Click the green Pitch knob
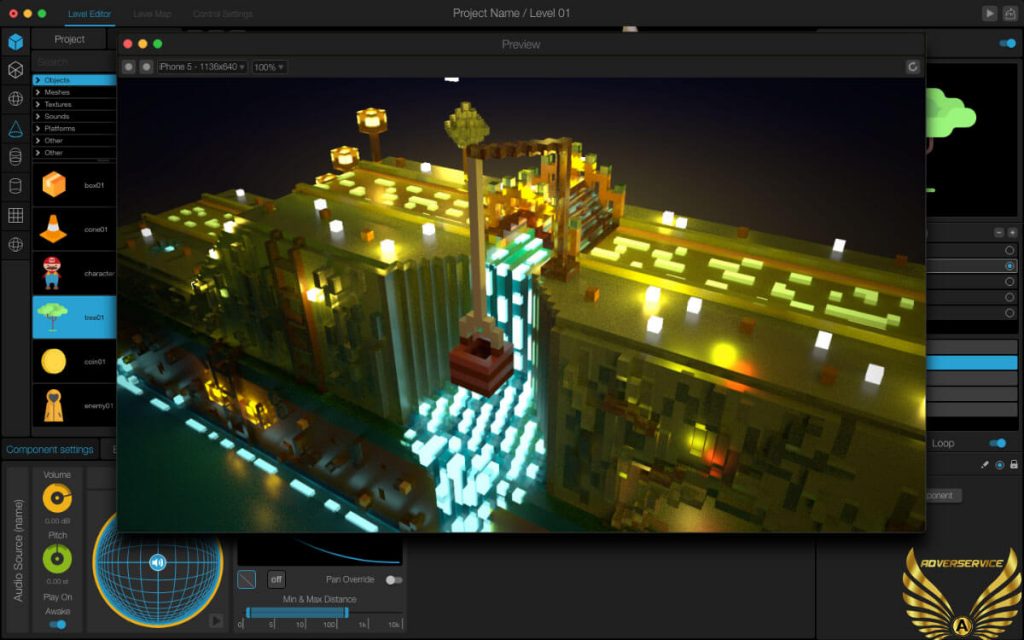Image resolution: width=1024 pixels, height=640 pixels. click(x=57, y=558)
